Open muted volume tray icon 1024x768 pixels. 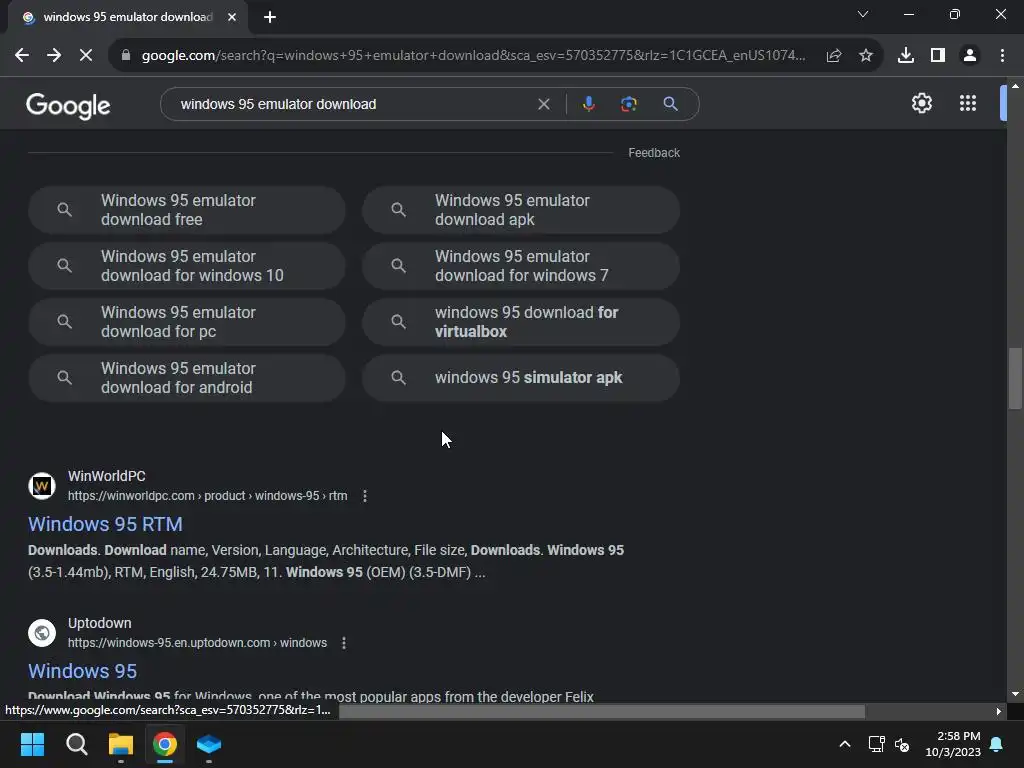coord(902,744)
